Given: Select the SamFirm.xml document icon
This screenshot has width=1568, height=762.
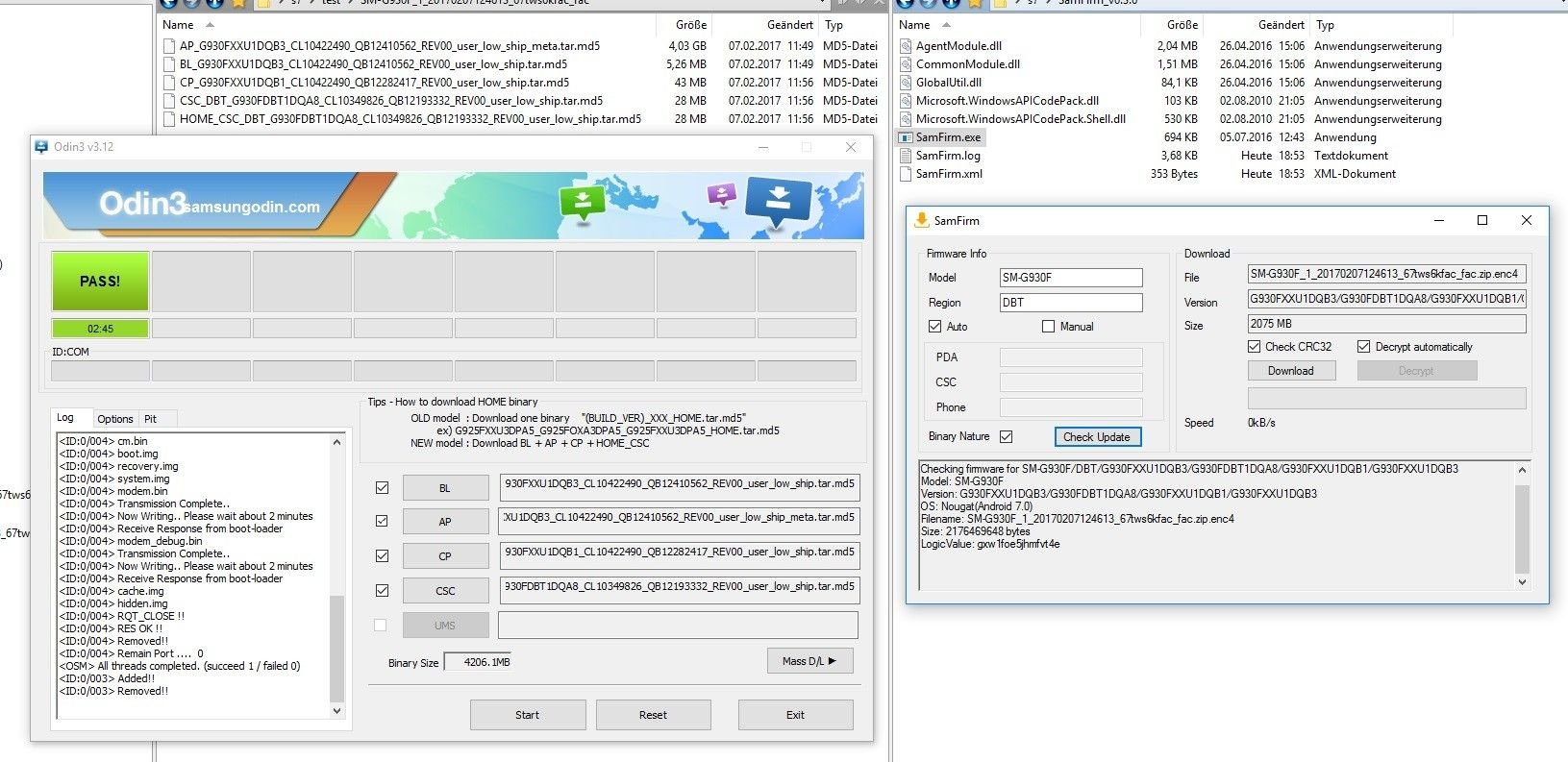Looking at the screenshot, I should point(905,174).
